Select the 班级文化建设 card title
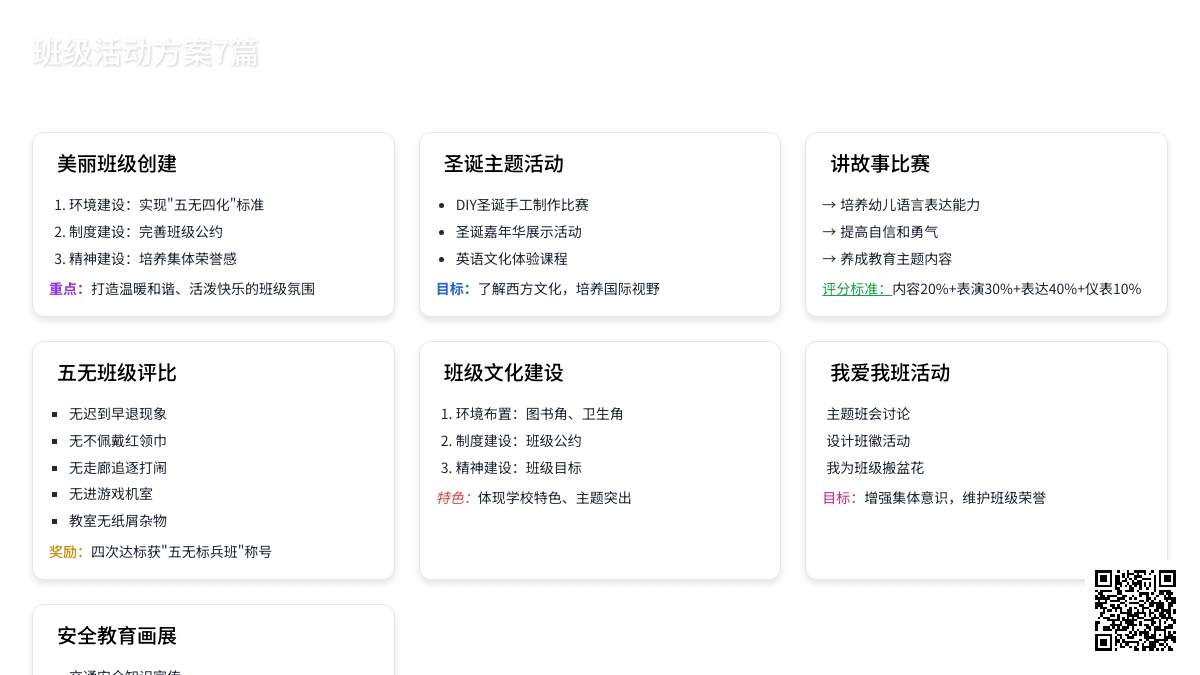1200x675 pixels. click(x=504, y=373)
